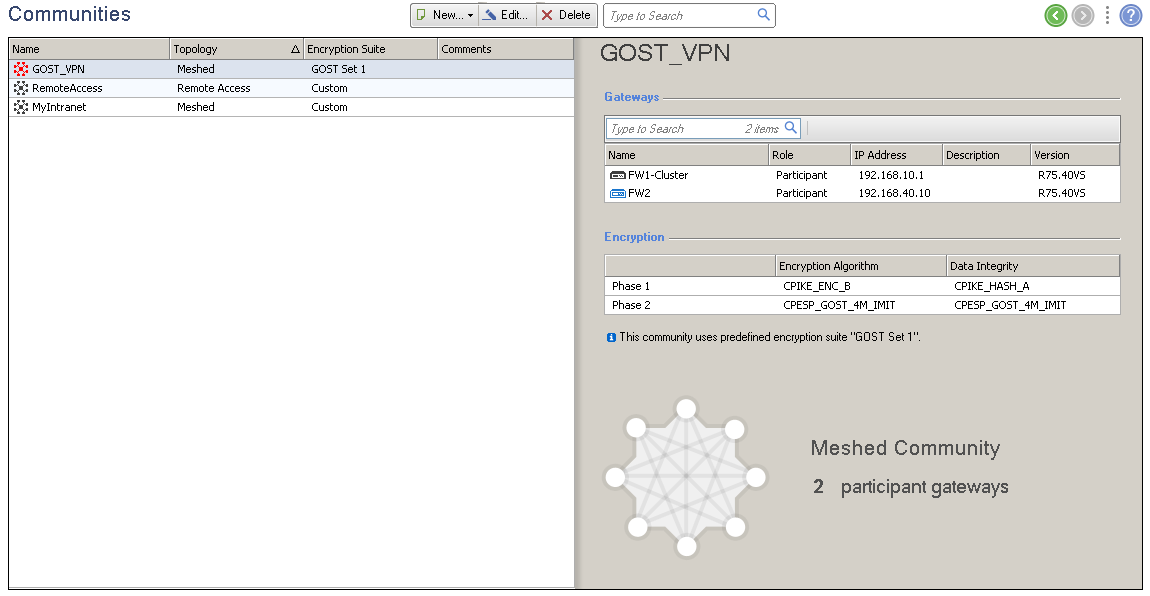1150x596 pixels.
Task: Click the Version column header
Action: (1074, 155)
